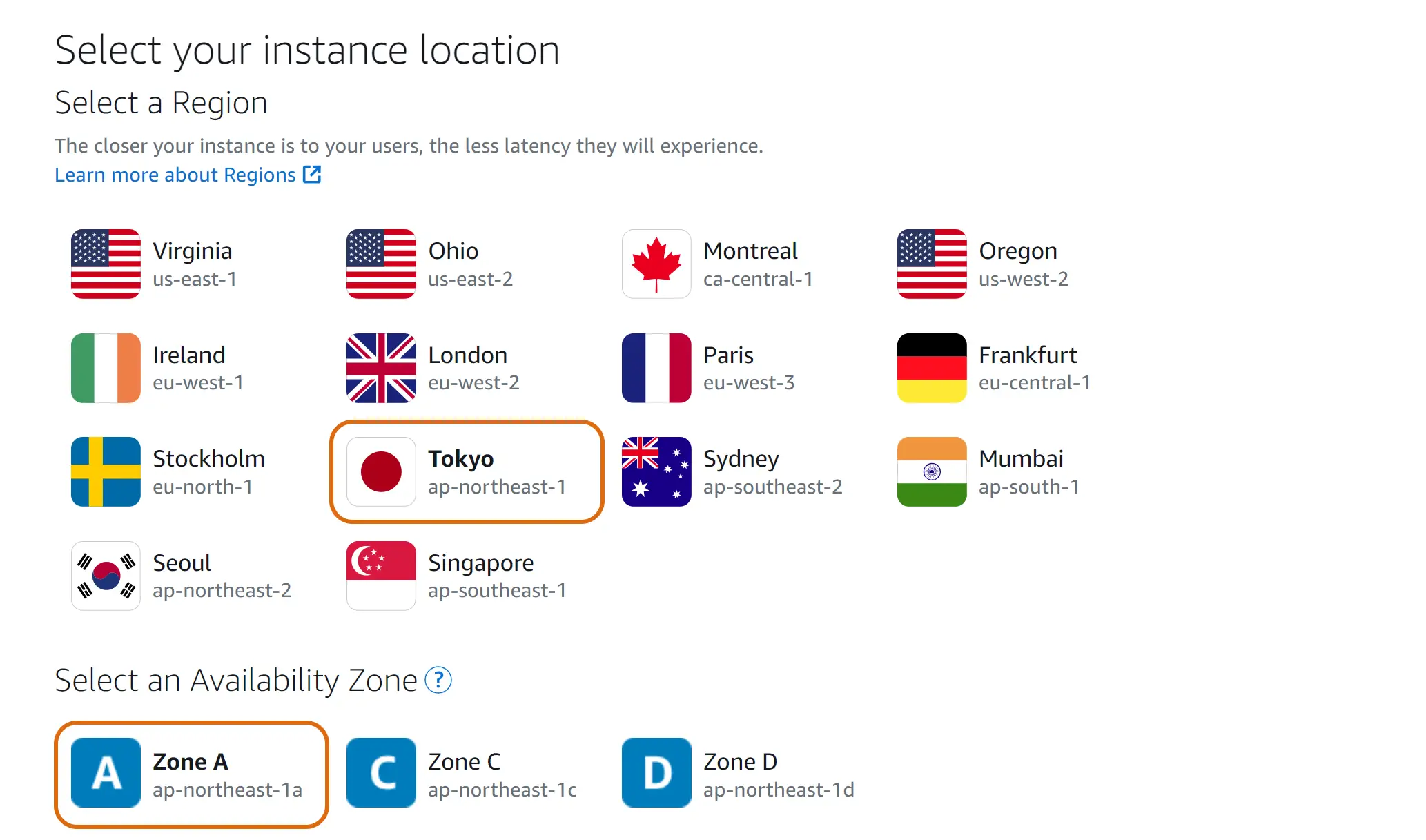The height and width of the screenshot is (840, 1426).
Task: Pick the Singapore flag icon
Action: [381, 576]
